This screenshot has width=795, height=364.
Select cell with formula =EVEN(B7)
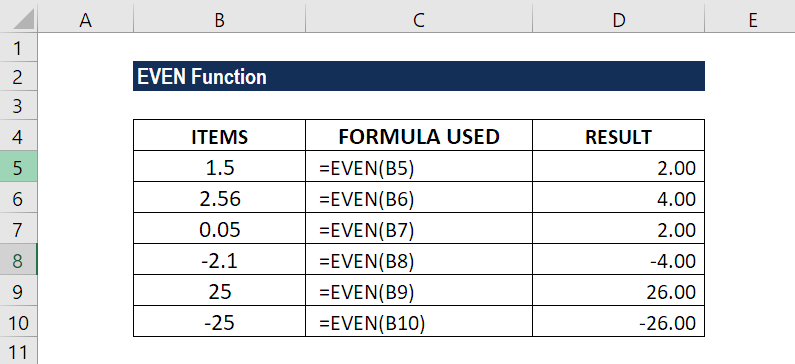click(419, 228)
